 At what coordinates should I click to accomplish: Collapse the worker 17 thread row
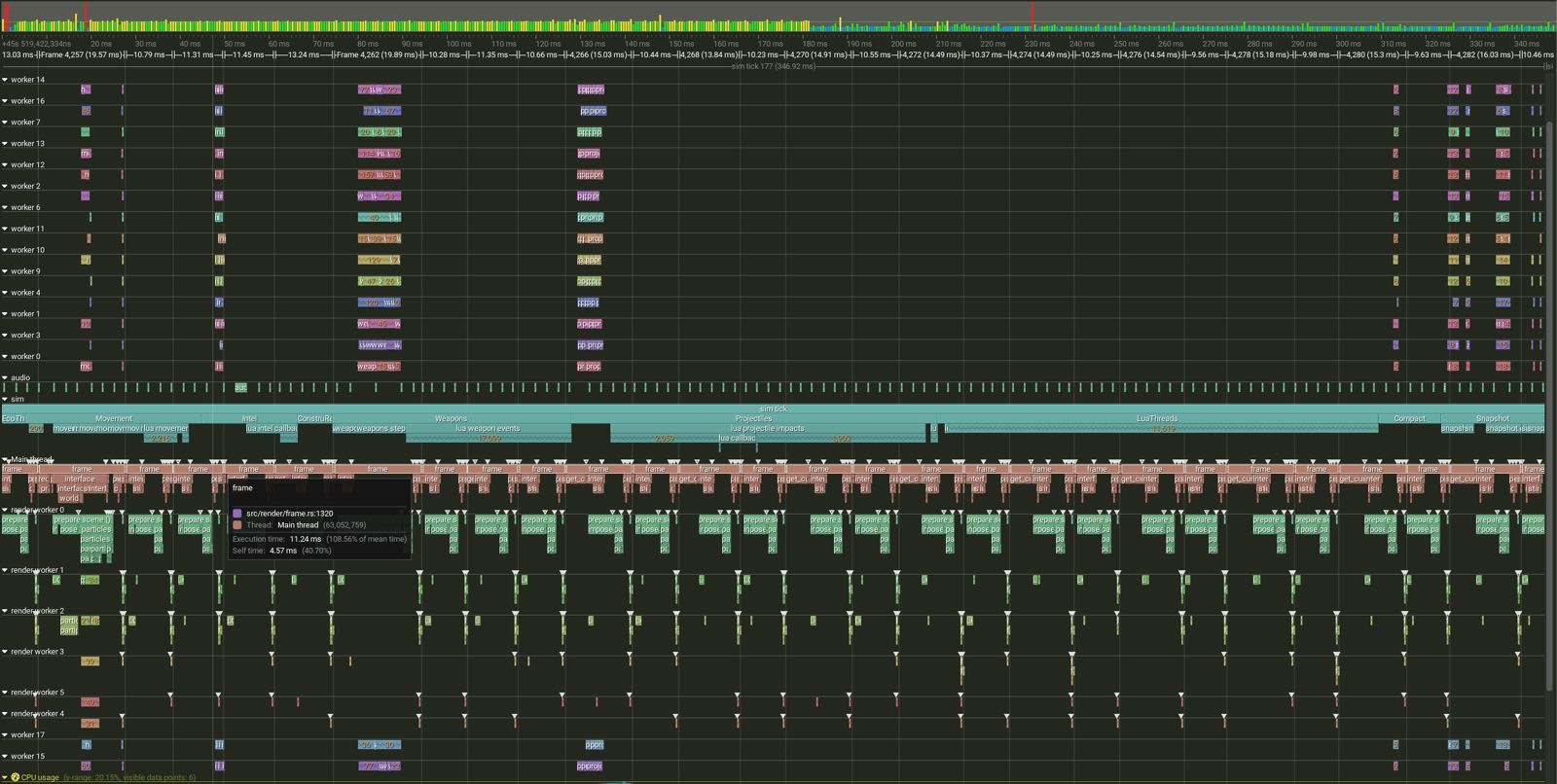pyautogui.click(x=5, y=735)
